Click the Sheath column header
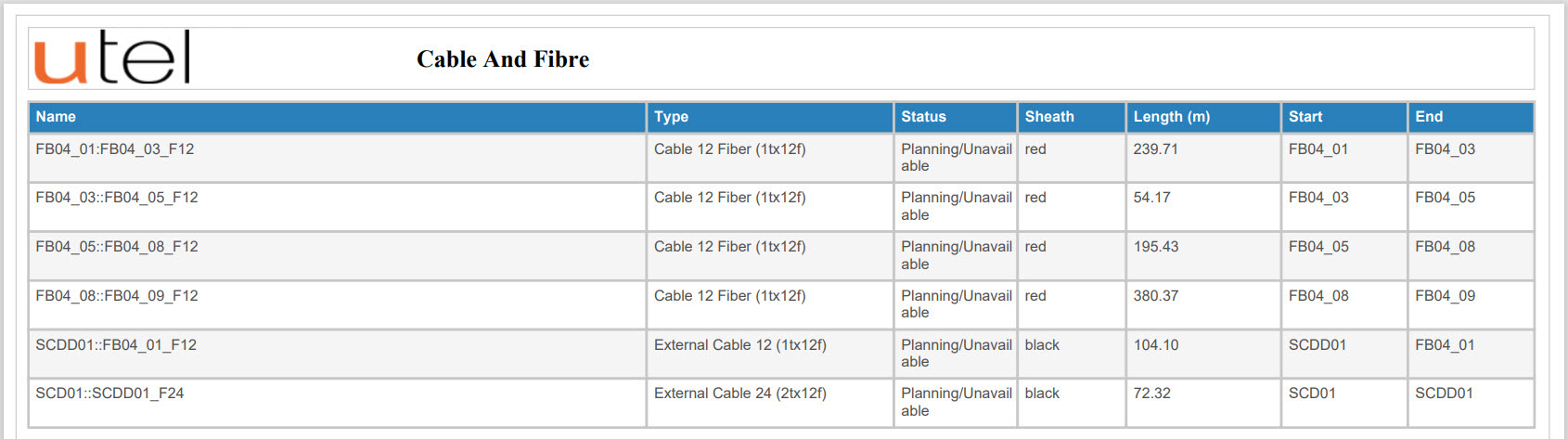This screenshot has width=1568, height=439. 1049,117
